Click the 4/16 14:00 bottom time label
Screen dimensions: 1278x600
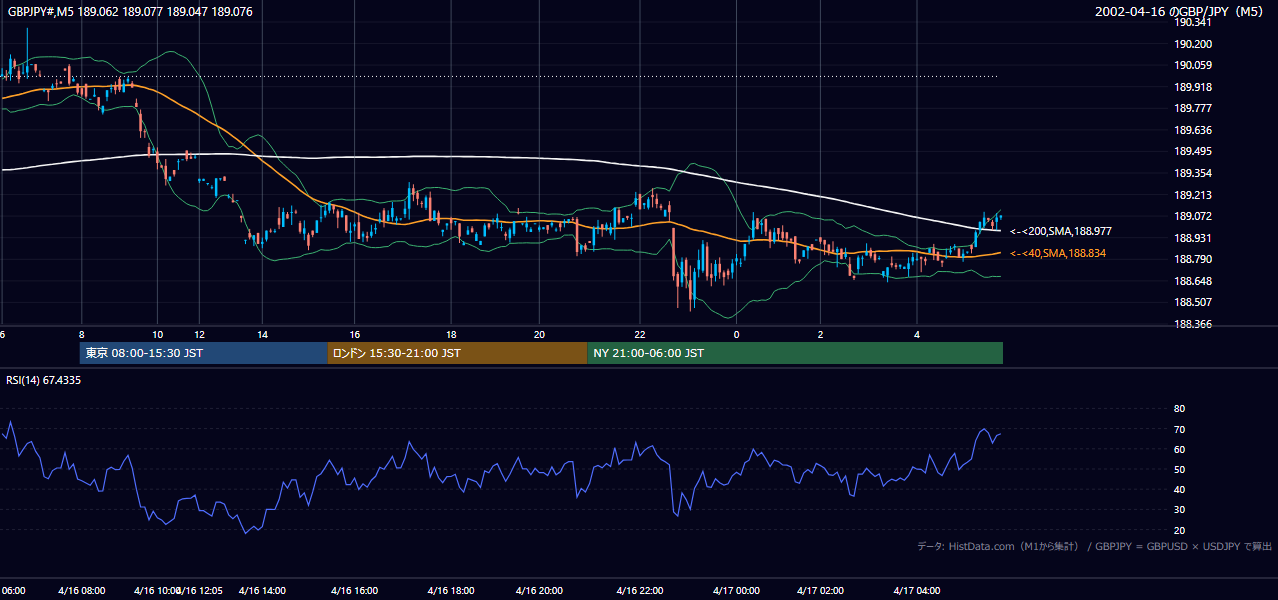coord(263,590)
